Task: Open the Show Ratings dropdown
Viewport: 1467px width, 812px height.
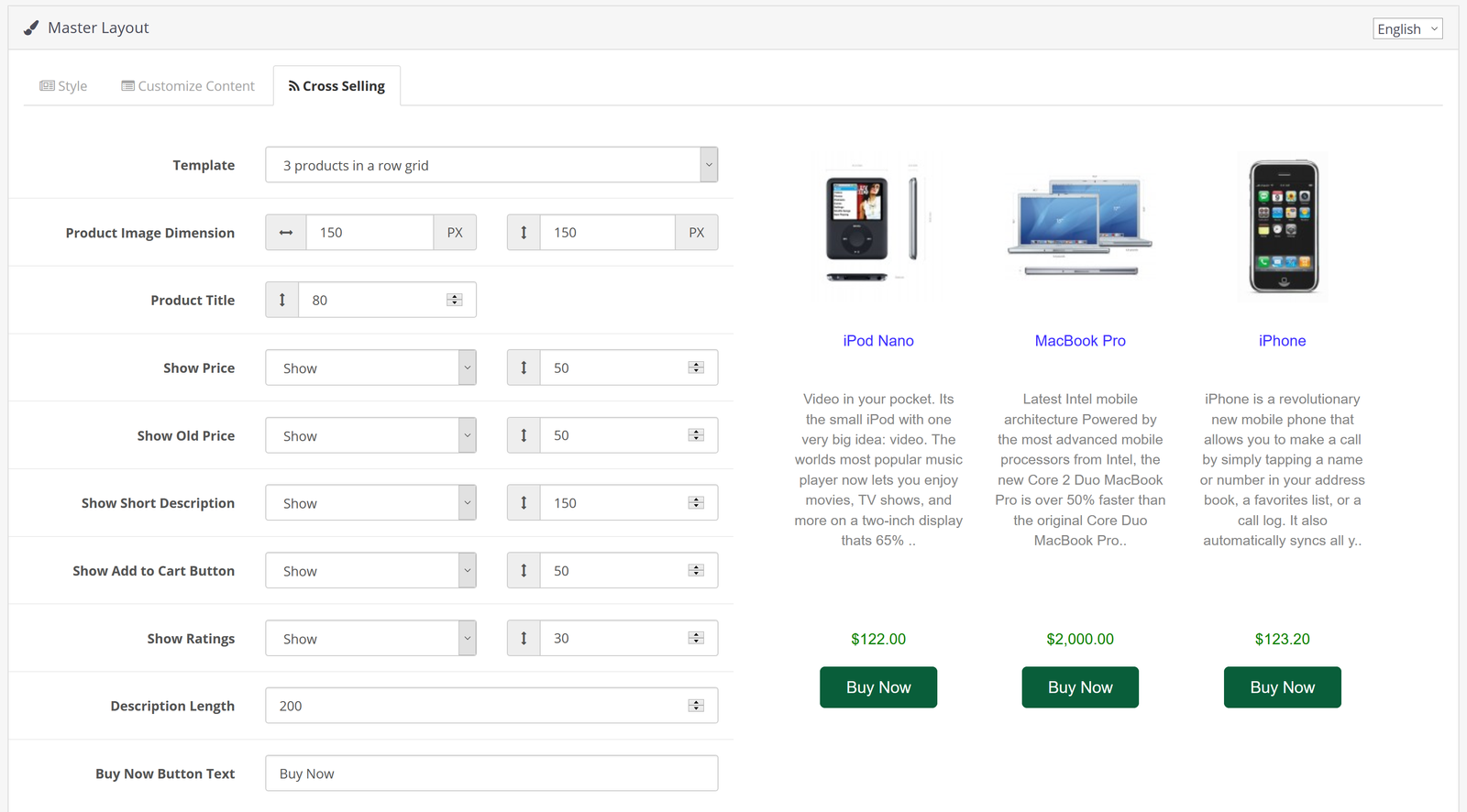Action: point(370,638)
